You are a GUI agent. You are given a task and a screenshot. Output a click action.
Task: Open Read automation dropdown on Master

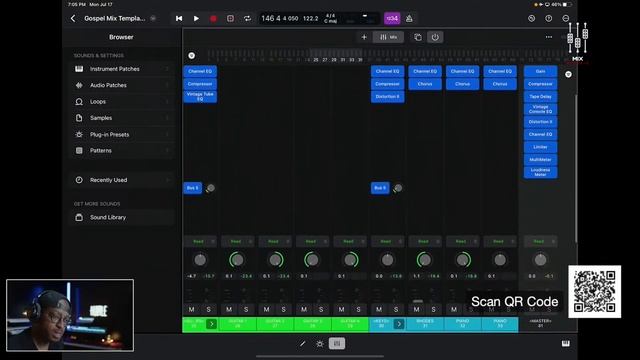540,242
